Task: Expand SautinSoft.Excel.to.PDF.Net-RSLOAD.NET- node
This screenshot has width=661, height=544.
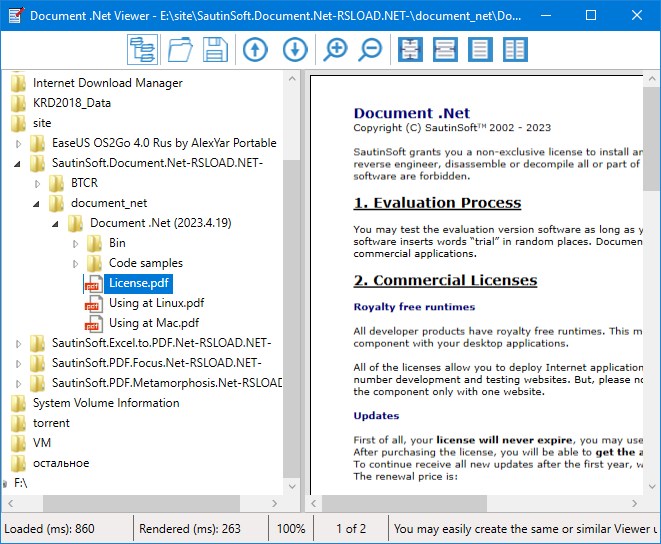Action: click(x=18, y=344)
